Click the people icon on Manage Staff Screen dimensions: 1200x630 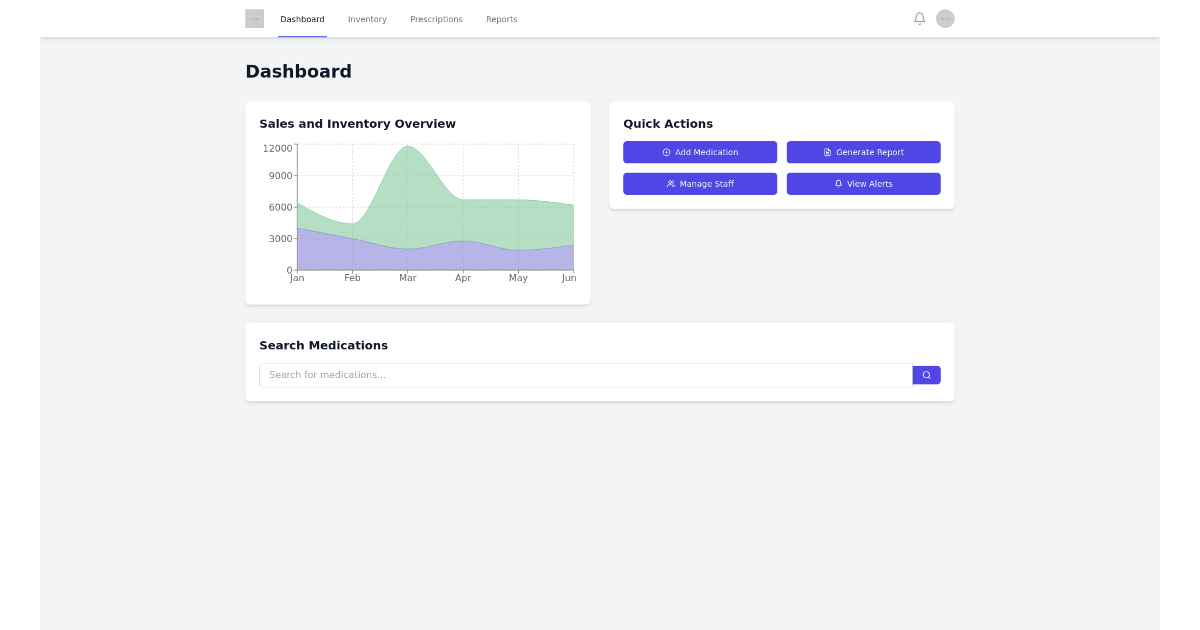point(670,184)
